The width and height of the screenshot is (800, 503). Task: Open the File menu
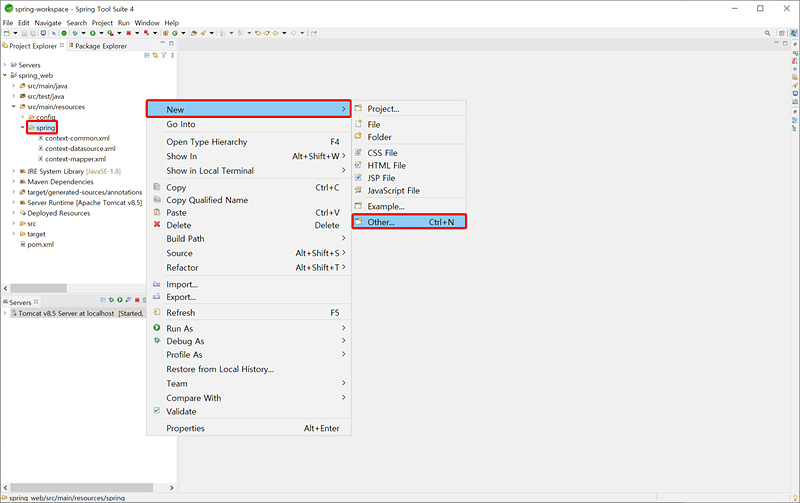coord(8,23)
